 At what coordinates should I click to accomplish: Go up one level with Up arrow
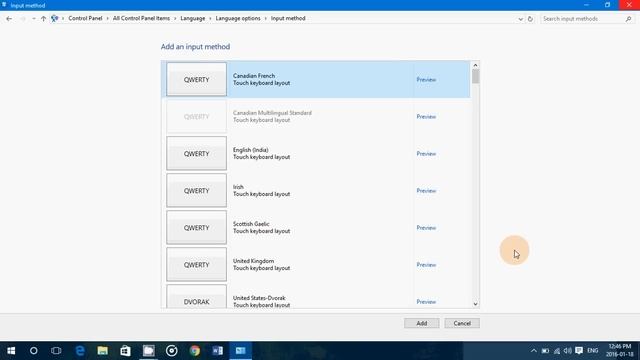tap(43, 18)
